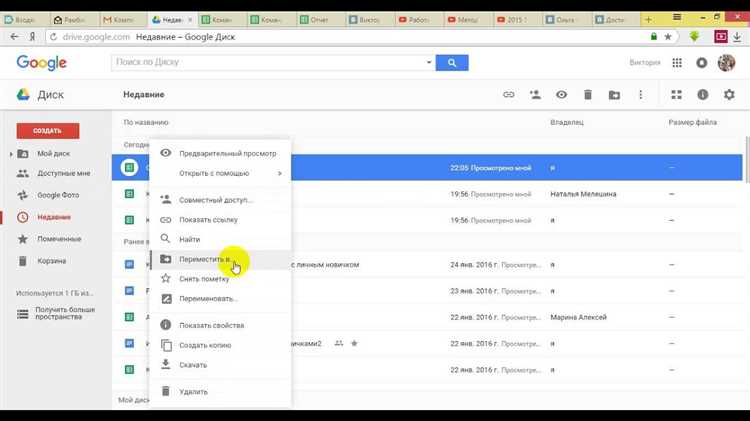The height and width of the screenshot is (421, 750).
Task: Click the eye preview icon in toolbar
Action: (x=562, y=95)
